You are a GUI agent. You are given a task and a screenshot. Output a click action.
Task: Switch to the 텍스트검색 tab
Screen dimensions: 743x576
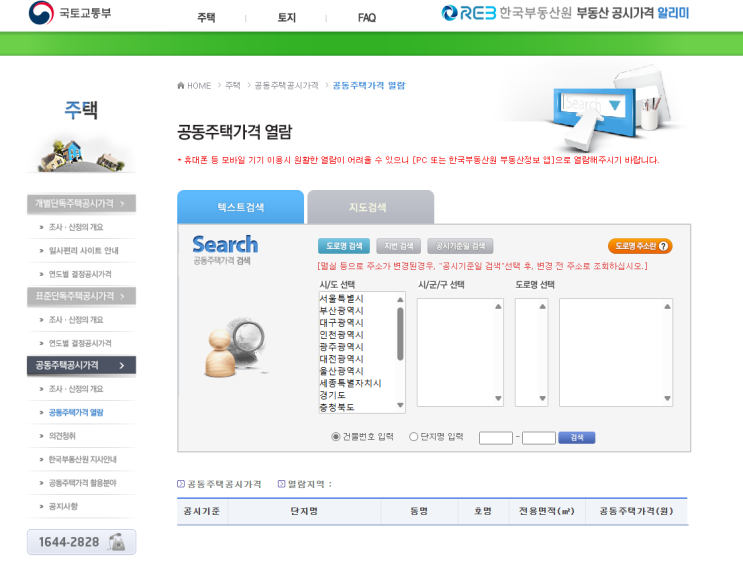(240, 207)
